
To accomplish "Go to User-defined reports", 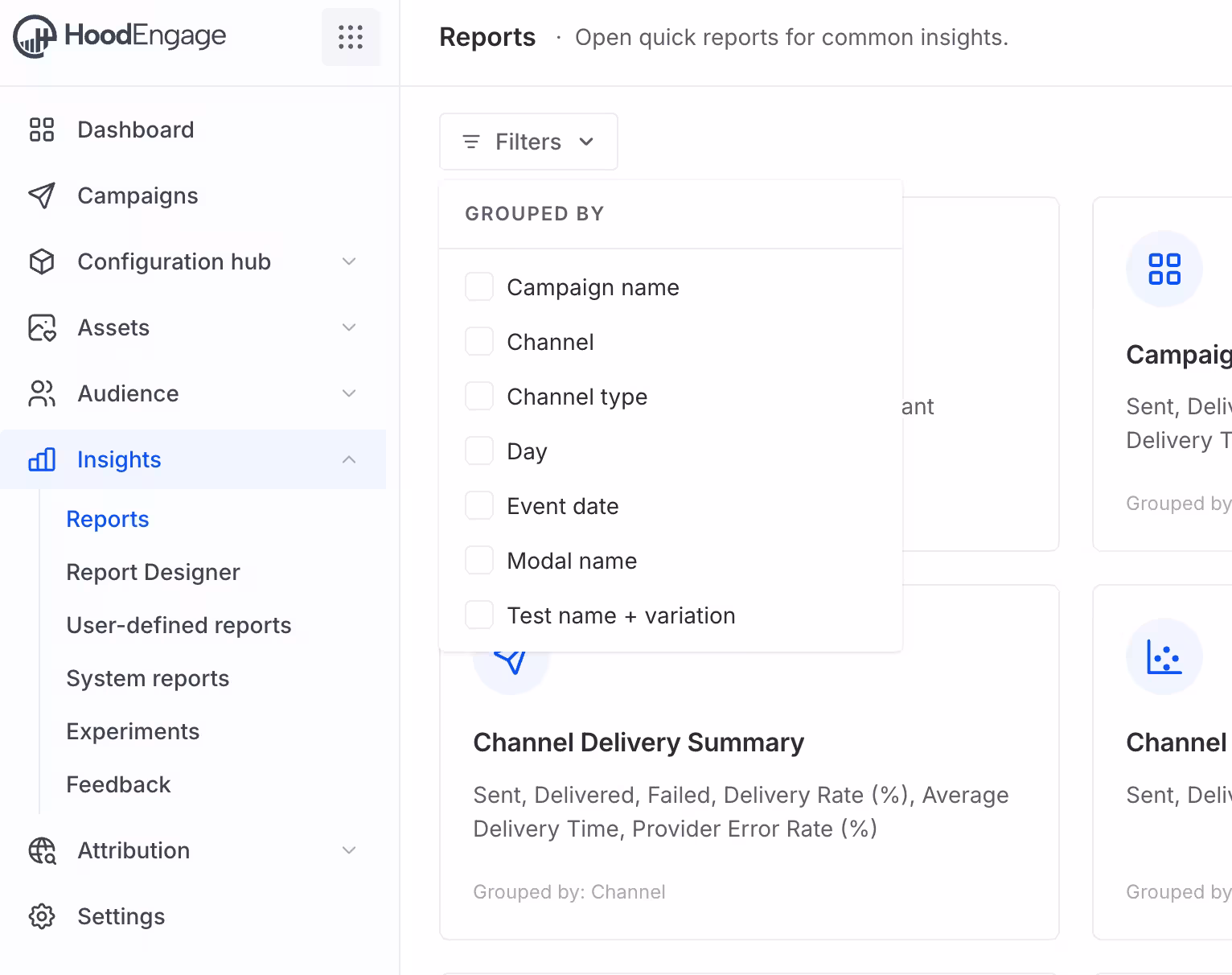I will click(x=179, y=625).
